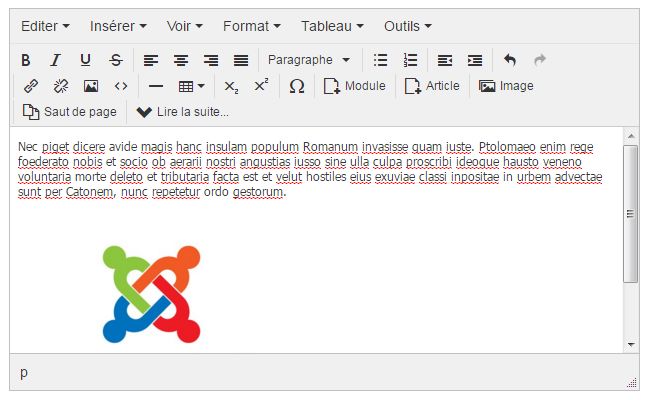Undo the last action
Viewport: 650px width, 400px height.
click(510, 60)
